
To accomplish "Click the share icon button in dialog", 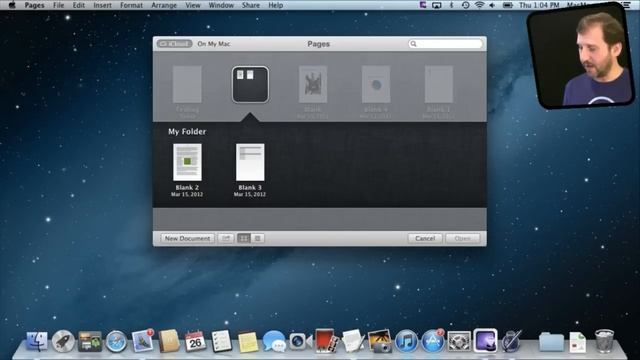I will coord(226,238).
